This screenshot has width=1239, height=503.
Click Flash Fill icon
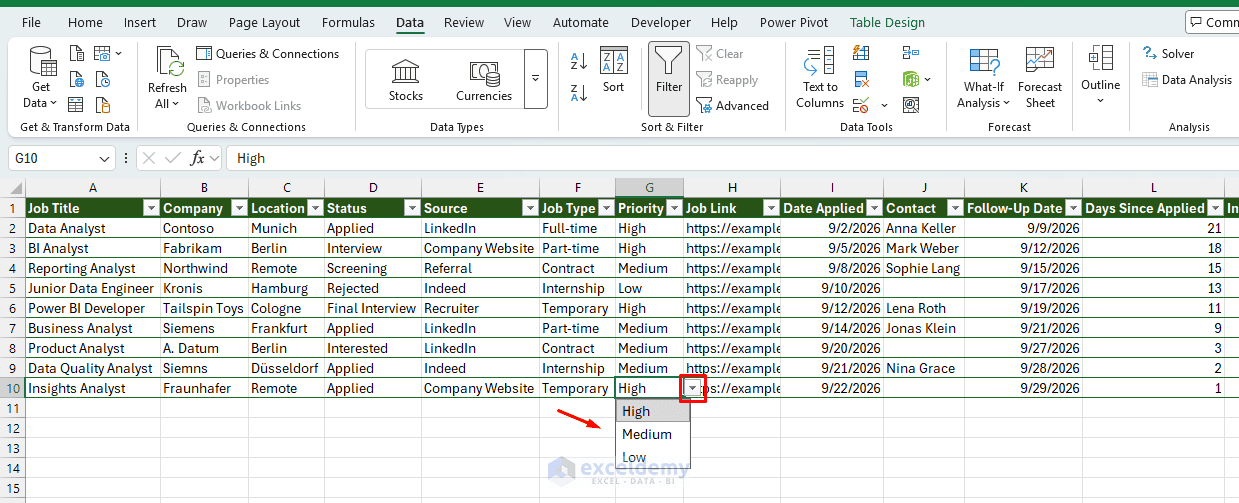click(861, 54)
